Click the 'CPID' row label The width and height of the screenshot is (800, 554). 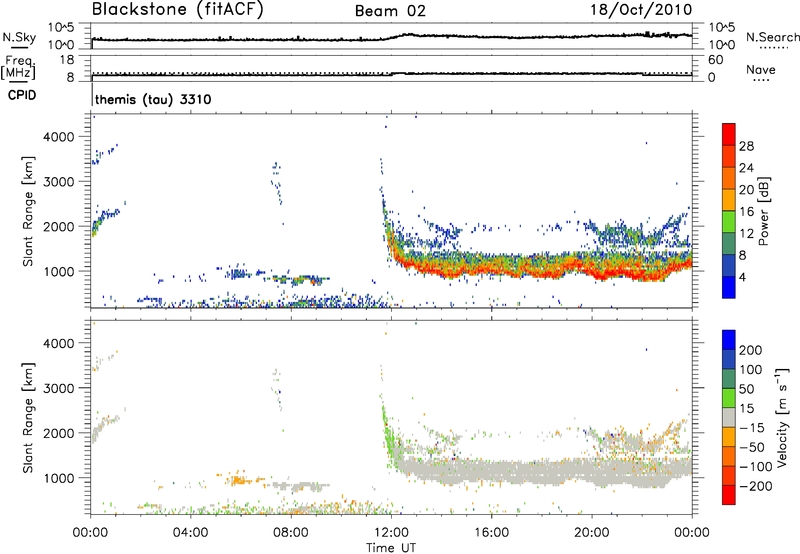click(x=22, y=95)
